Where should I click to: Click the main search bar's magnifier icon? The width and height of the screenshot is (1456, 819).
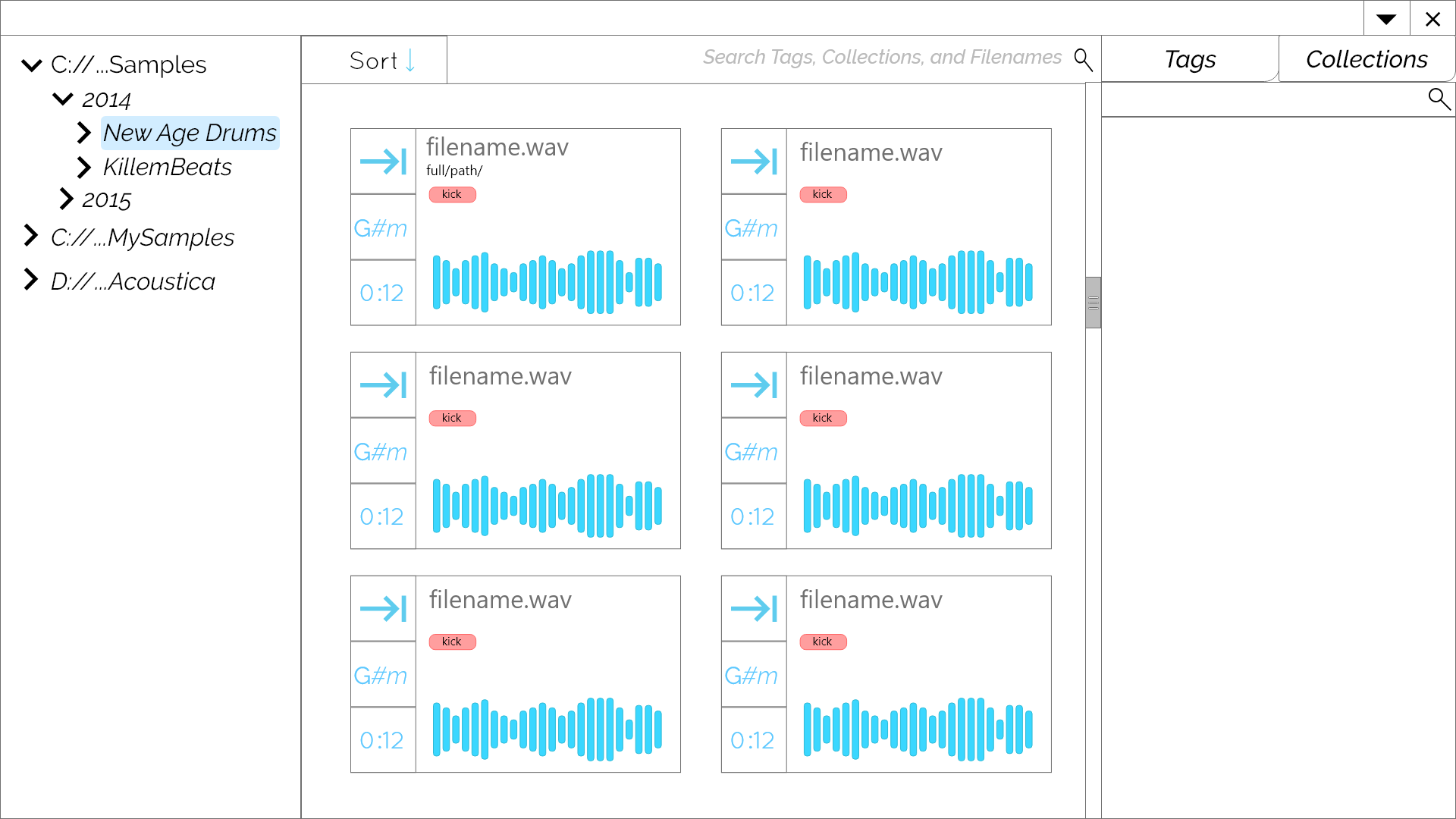[1083, 59]
